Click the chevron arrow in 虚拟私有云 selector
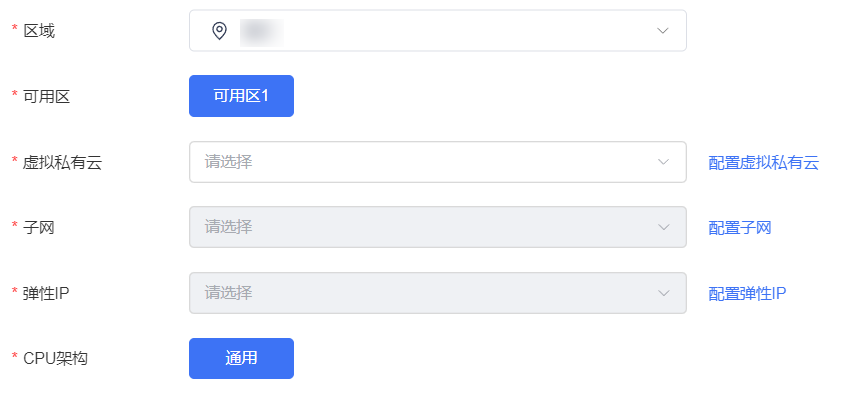Screen dimensions: 857x394 point(664,162)
